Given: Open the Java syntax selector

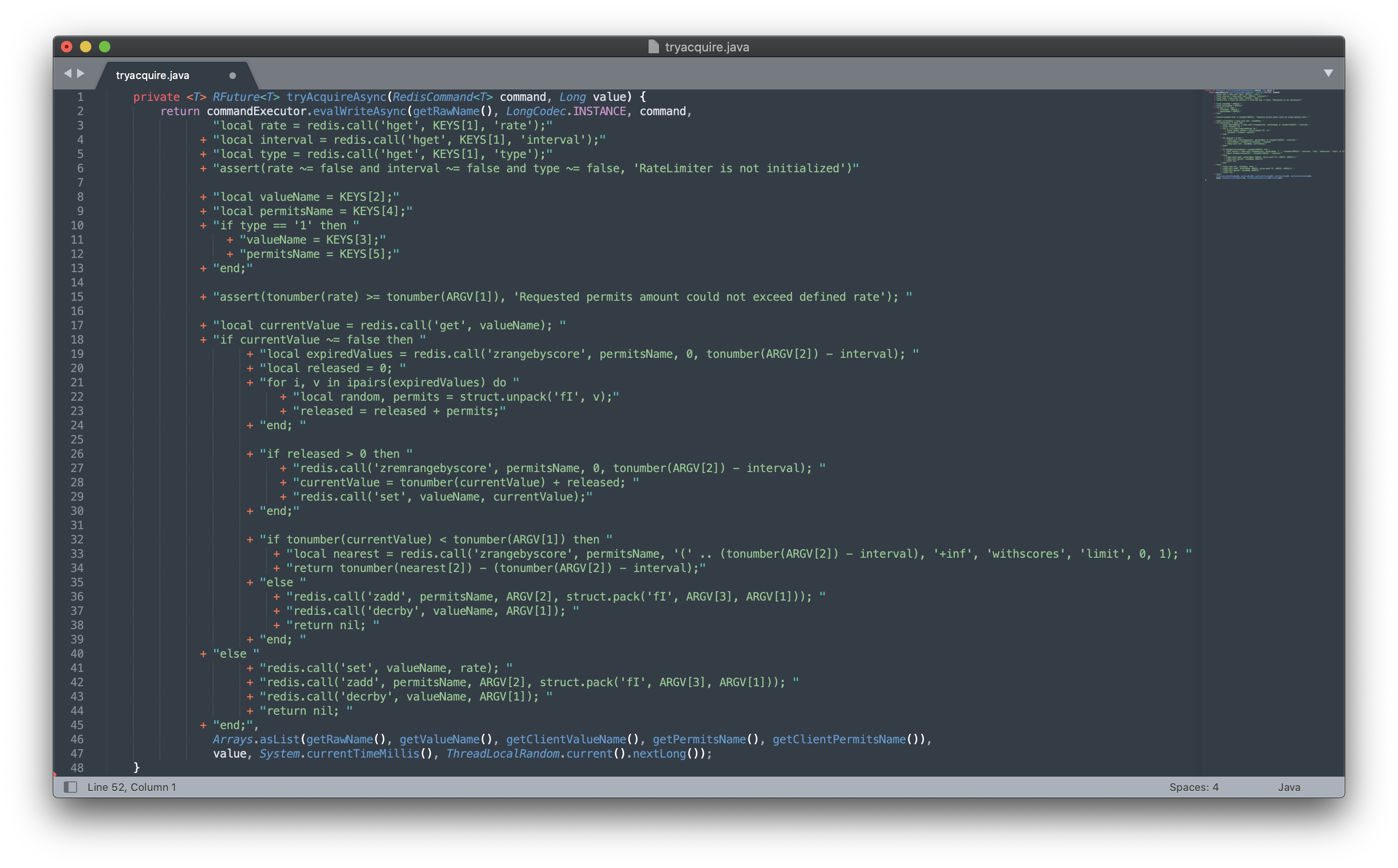Looking at the screenshot, I should [1289, 787].
